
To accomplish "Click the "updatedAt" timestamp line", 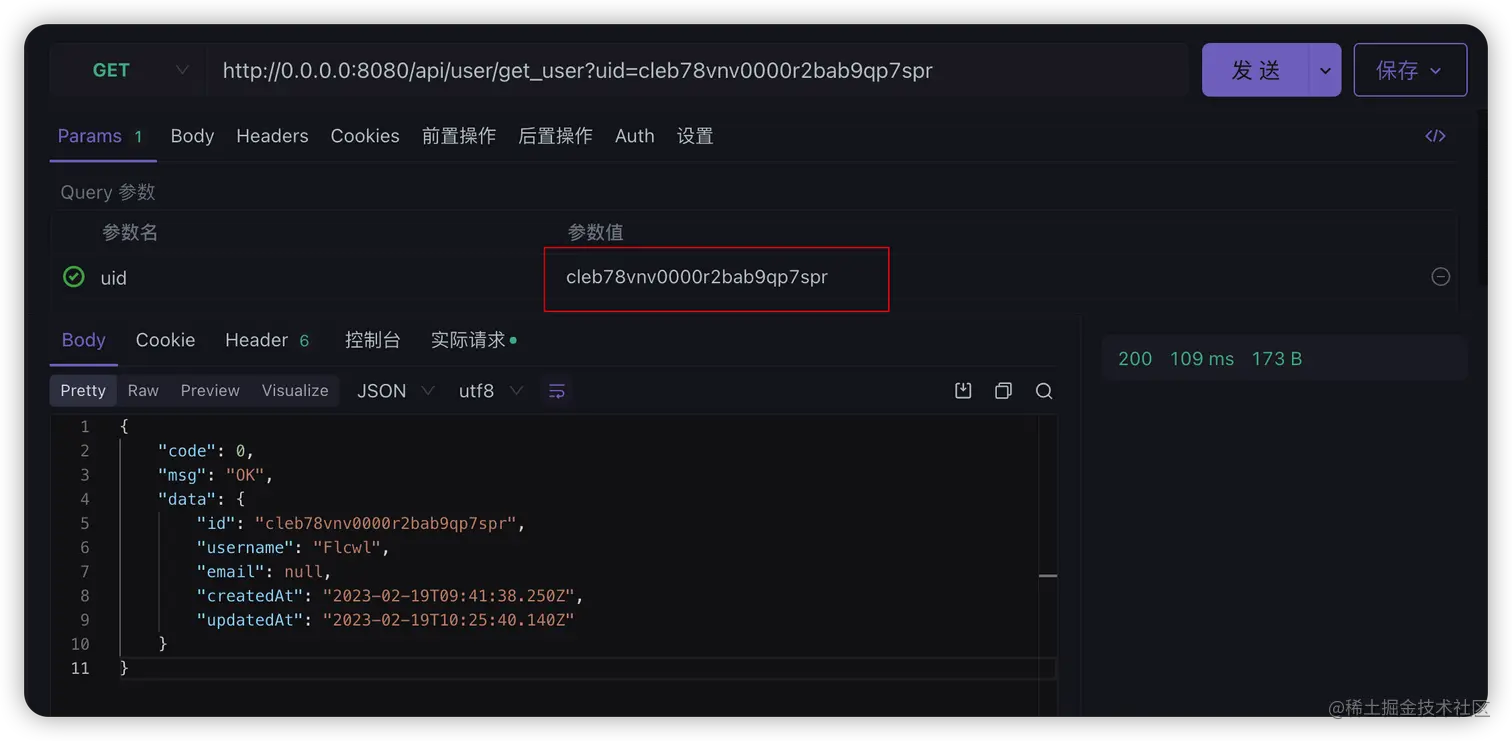I will pos(385,620).
